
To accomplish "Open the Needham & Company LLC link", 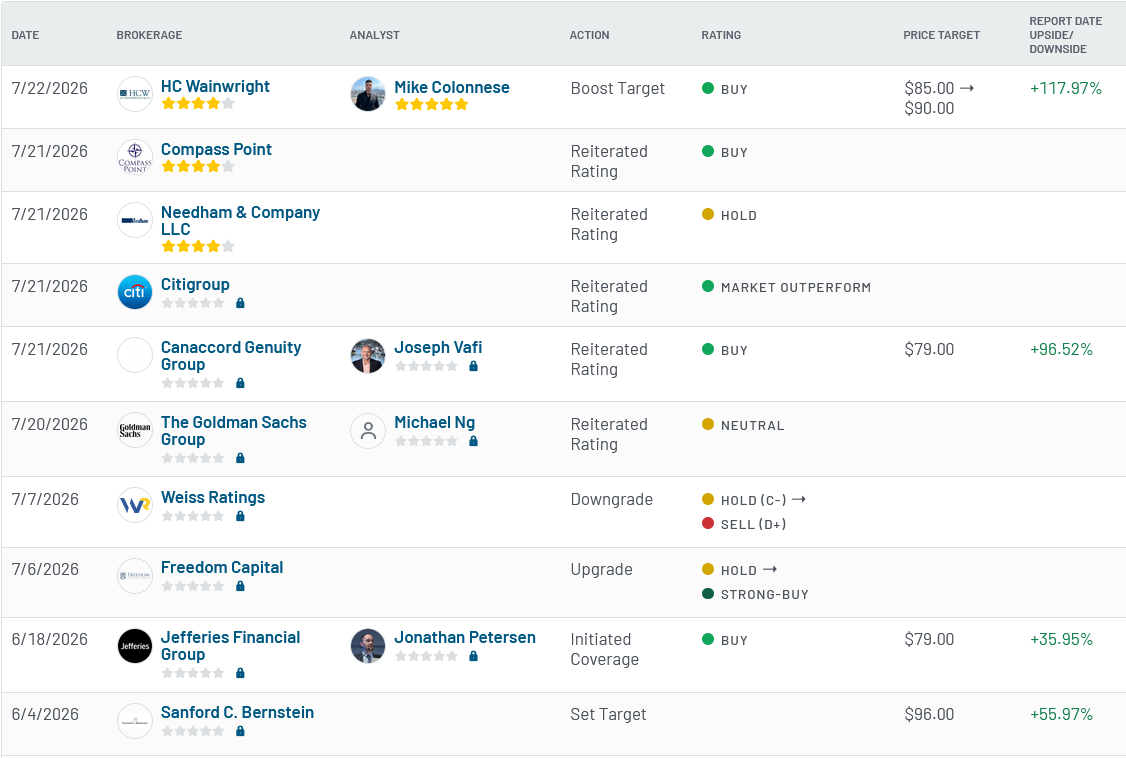I will pos(241,220).
